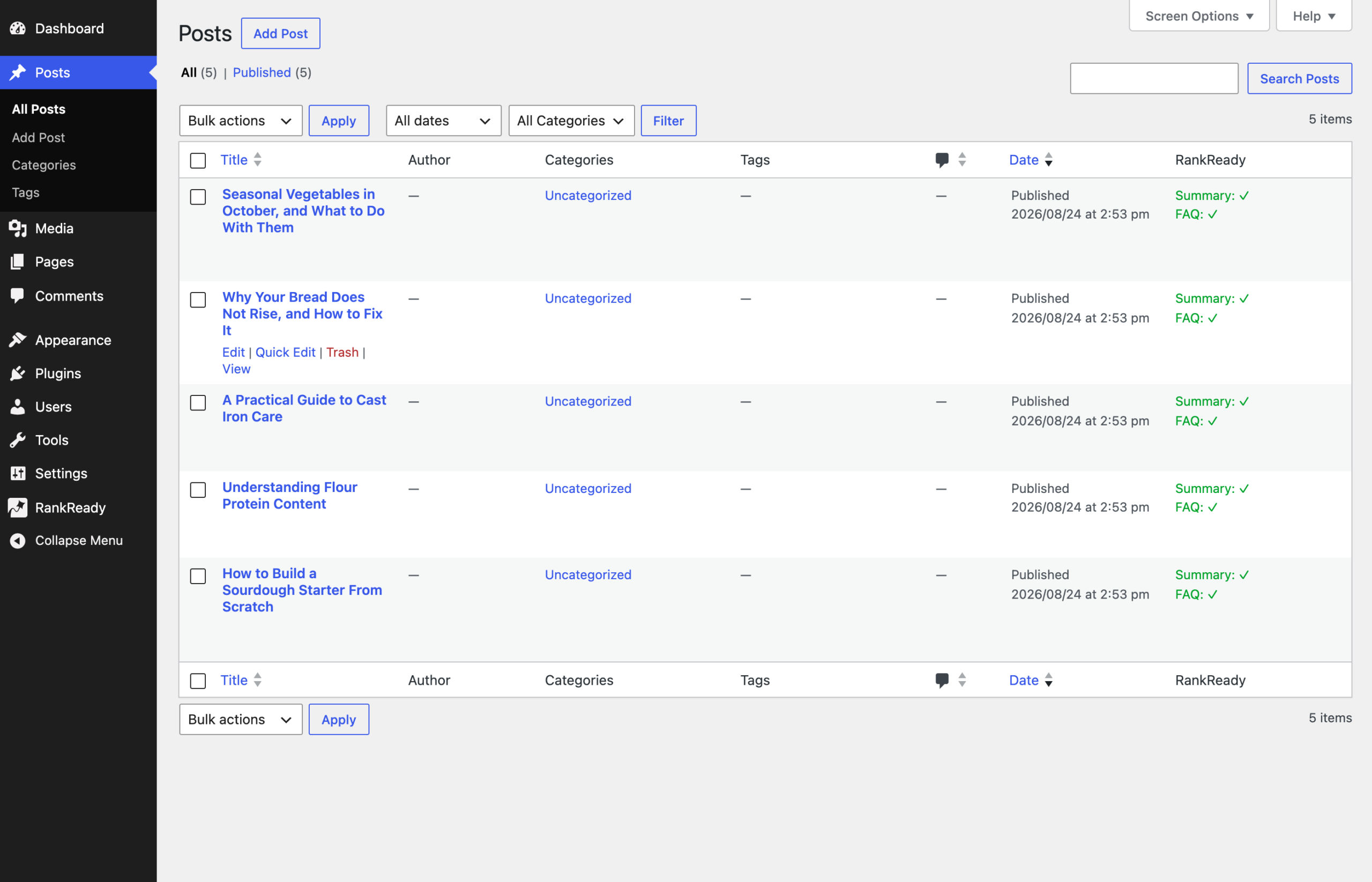This screenshot has width=1372, height=882.
Task: Click Add Post button next to heading
Action: [x=280, y=33]
